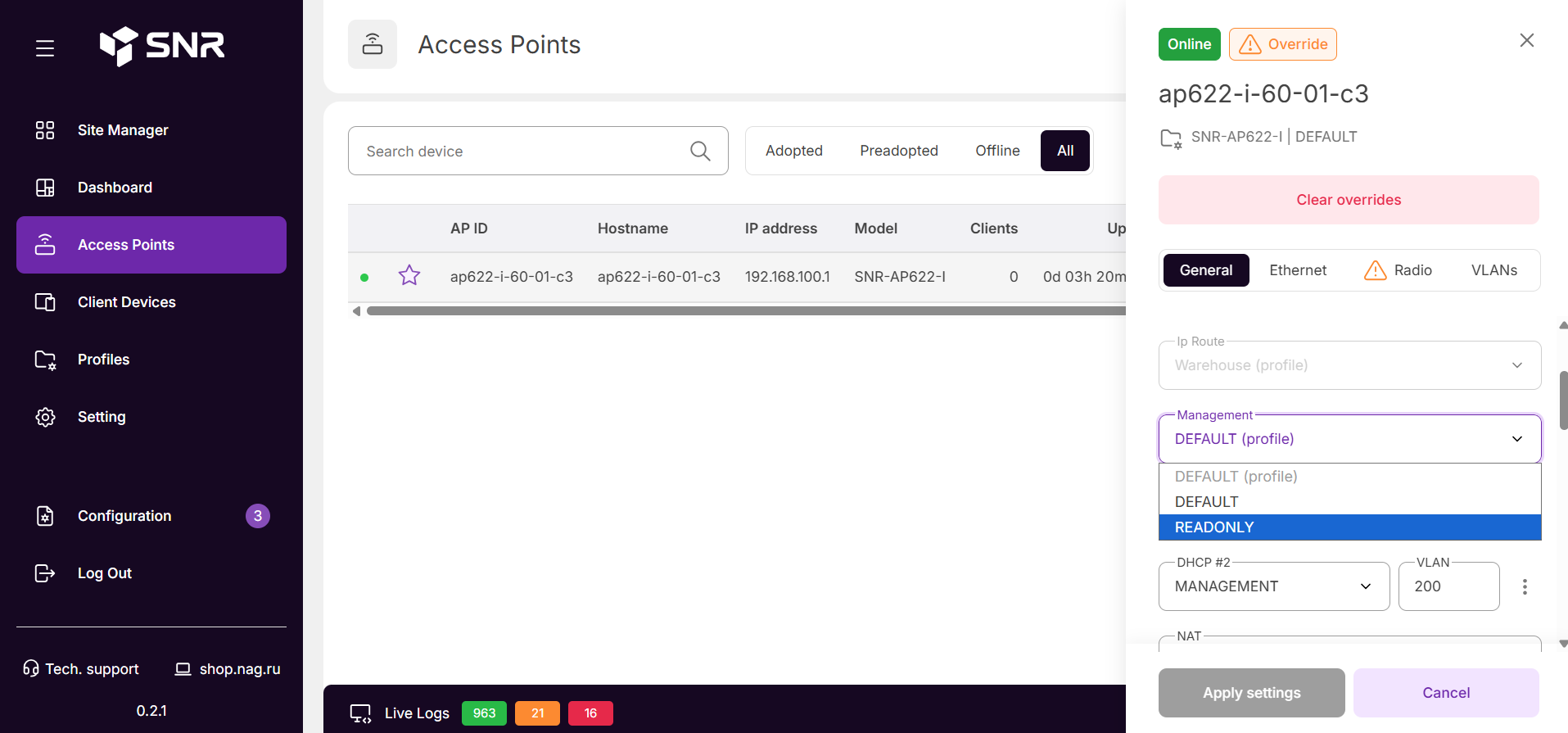This screenshot has width=1568, height=733.
Task: Expand the DHCP #2 MANAGEMENT dropdown
Action: 1274,586
